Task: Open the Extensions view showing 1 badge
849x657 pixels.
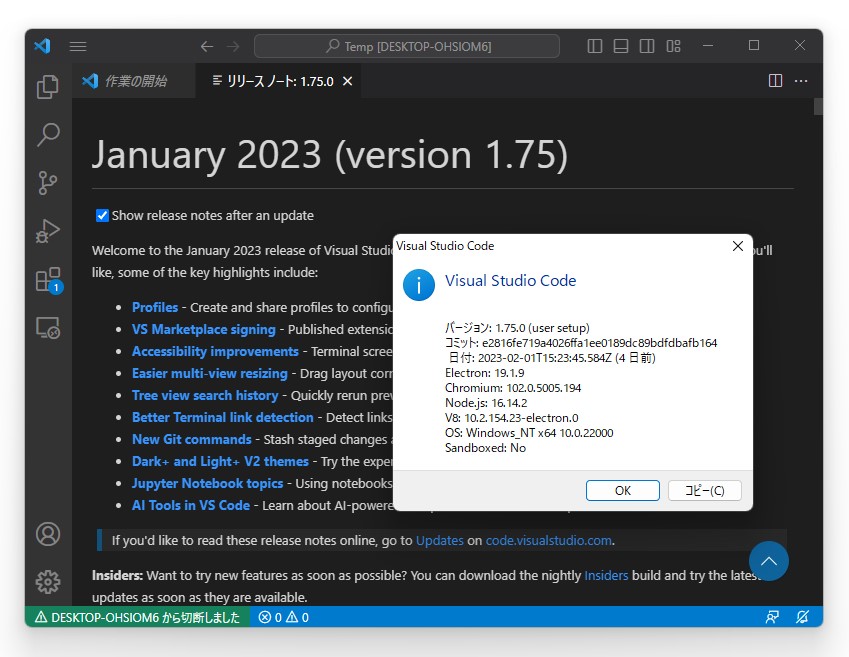Action: (x=47, y=278)
